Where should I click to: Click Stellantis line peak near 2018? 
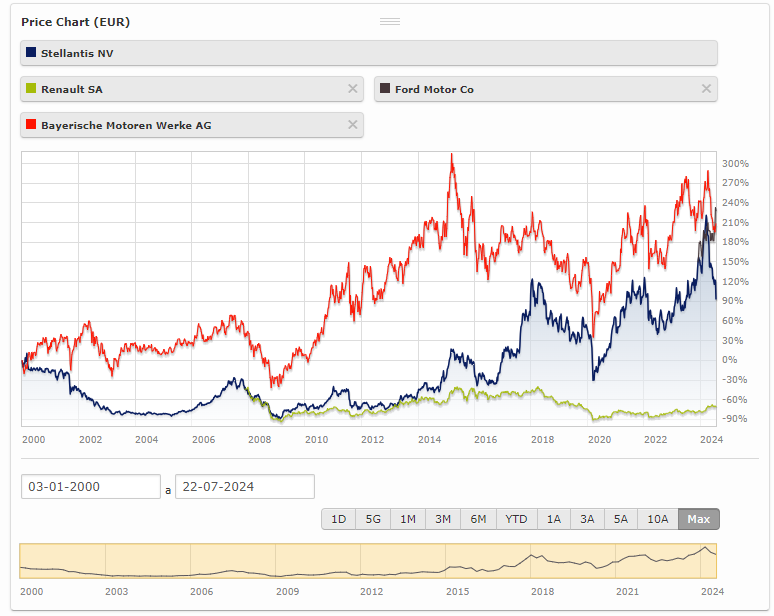point(532,280)
